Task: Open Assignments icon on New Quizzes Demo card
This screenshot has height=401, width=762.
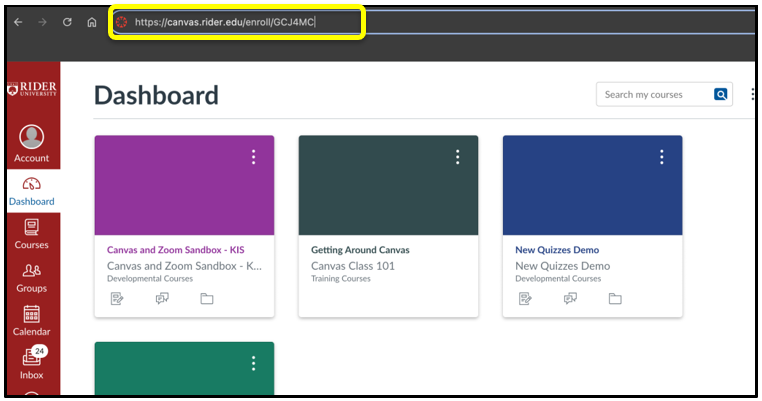Action: click(525, 298)
